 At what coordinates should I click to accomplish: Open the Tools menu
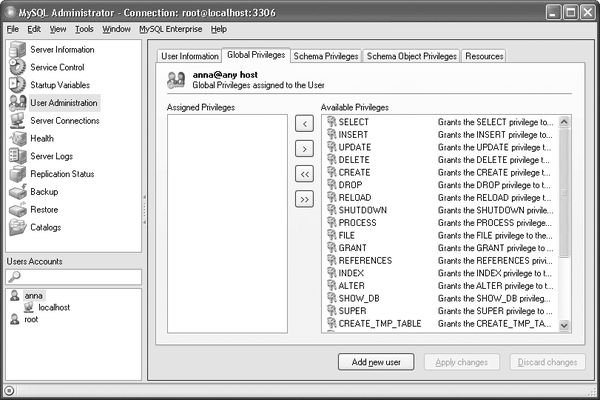(x=84, y=29)
